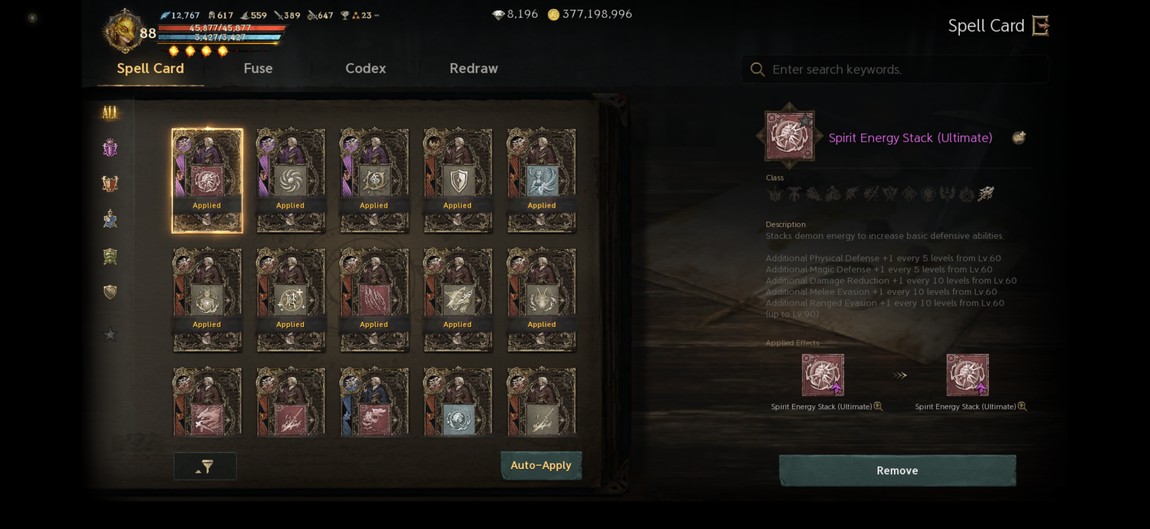Open the sort filter funnel button

point(205,467)
